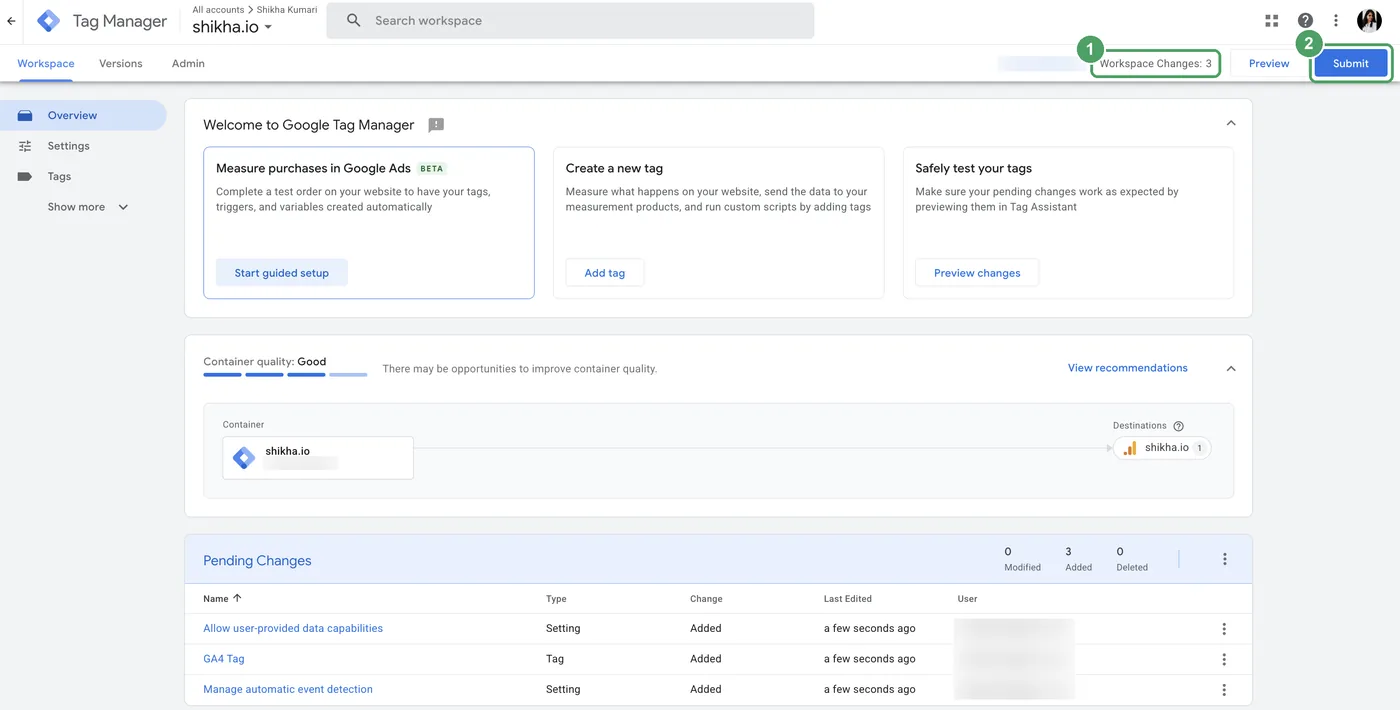
Task: Open the shikha.io container dropdown
Action: [x=232, y=27]
